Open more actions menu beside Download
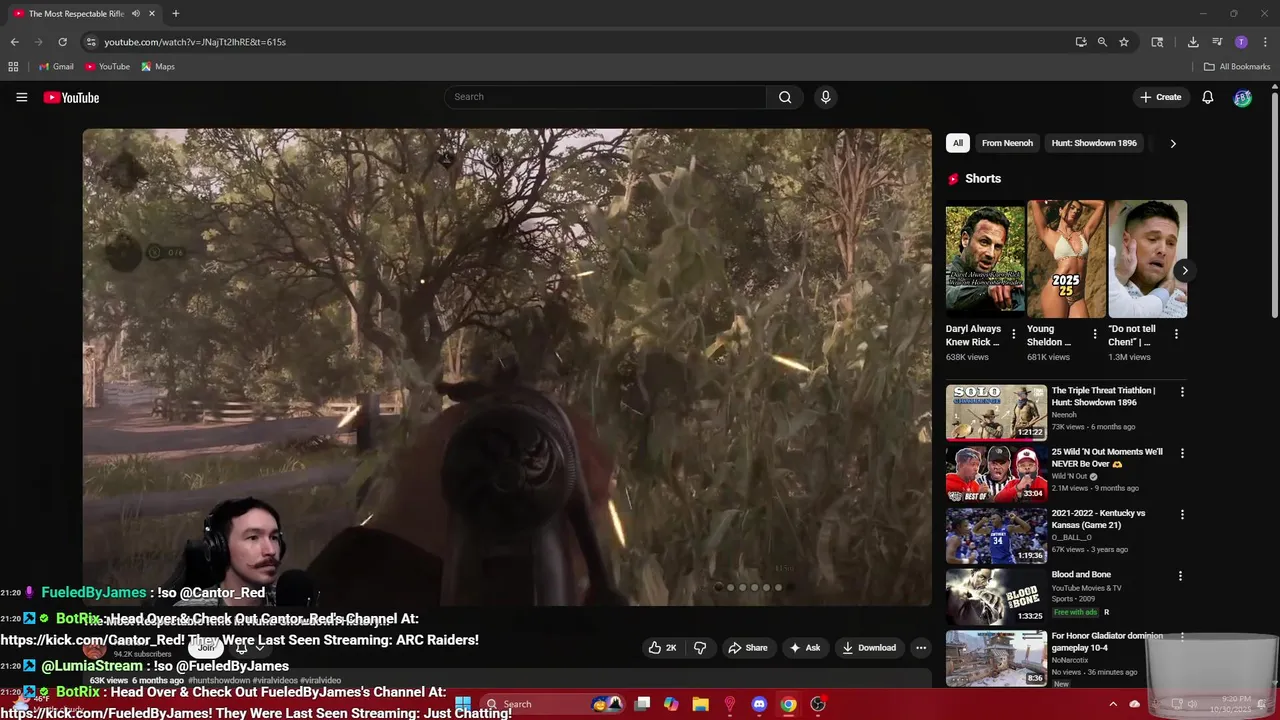 tap(921, 647)
